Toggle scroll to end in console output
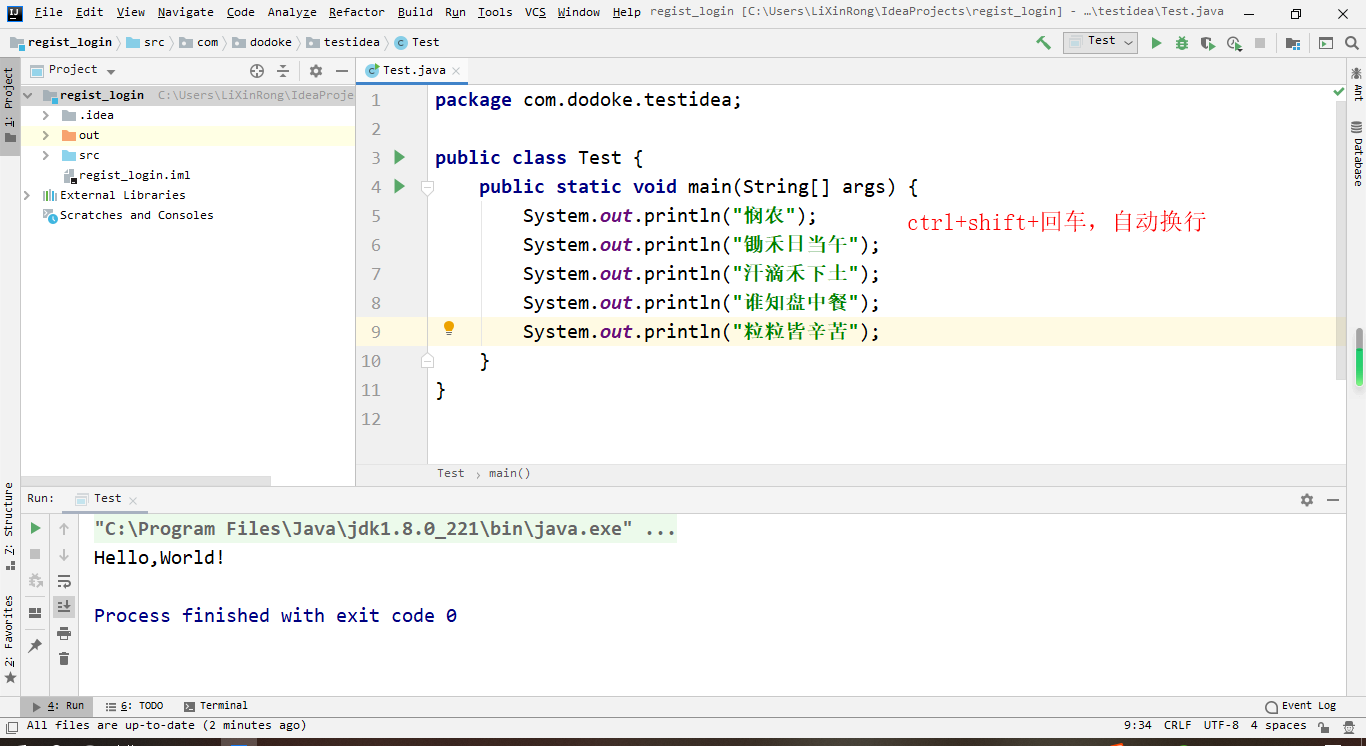Viewport: 1366px width, 746px height. [64, 605]
